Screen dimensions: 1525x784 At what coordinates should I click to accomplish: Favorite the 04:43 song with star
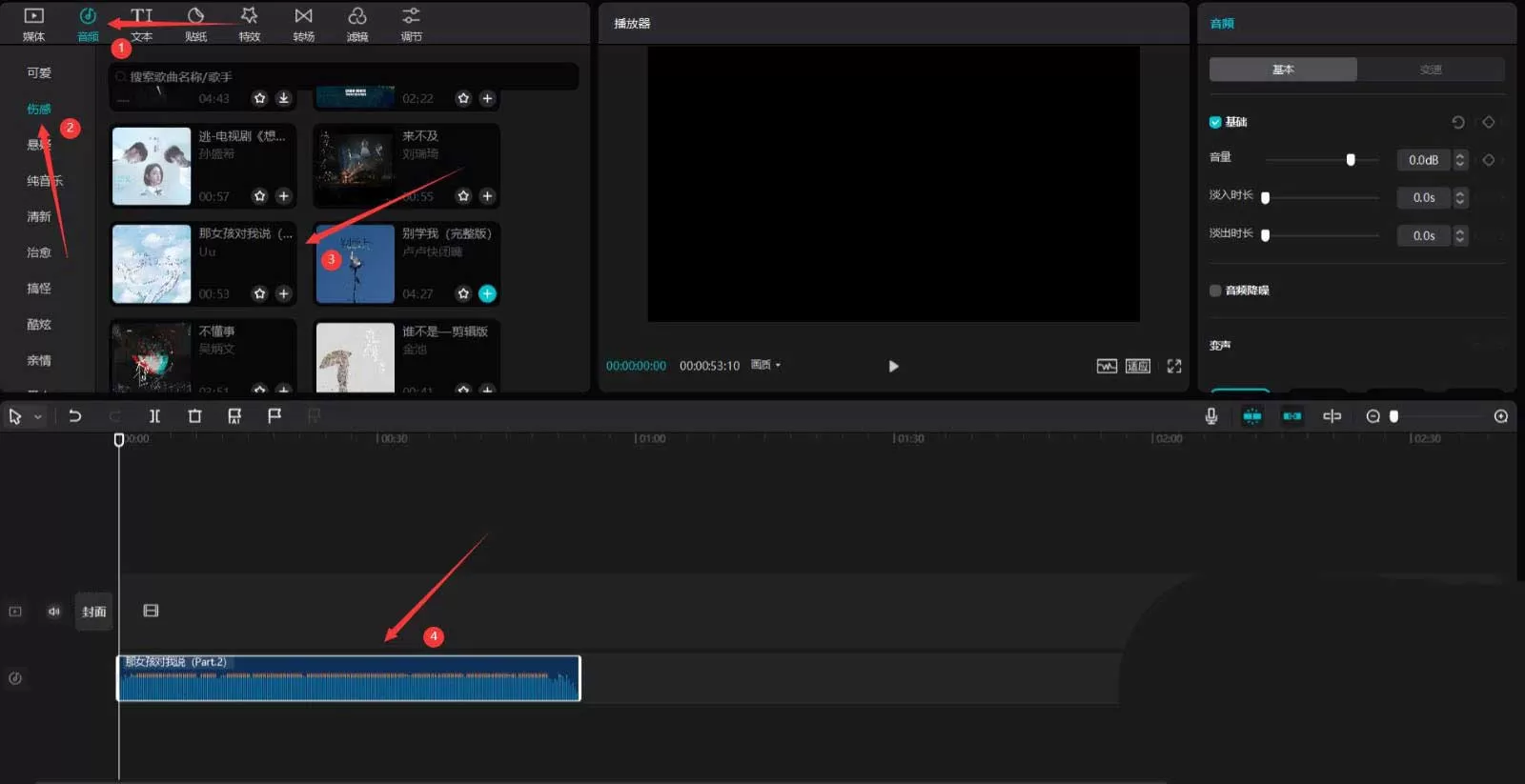pyautogui.click(x=259, y=98)
